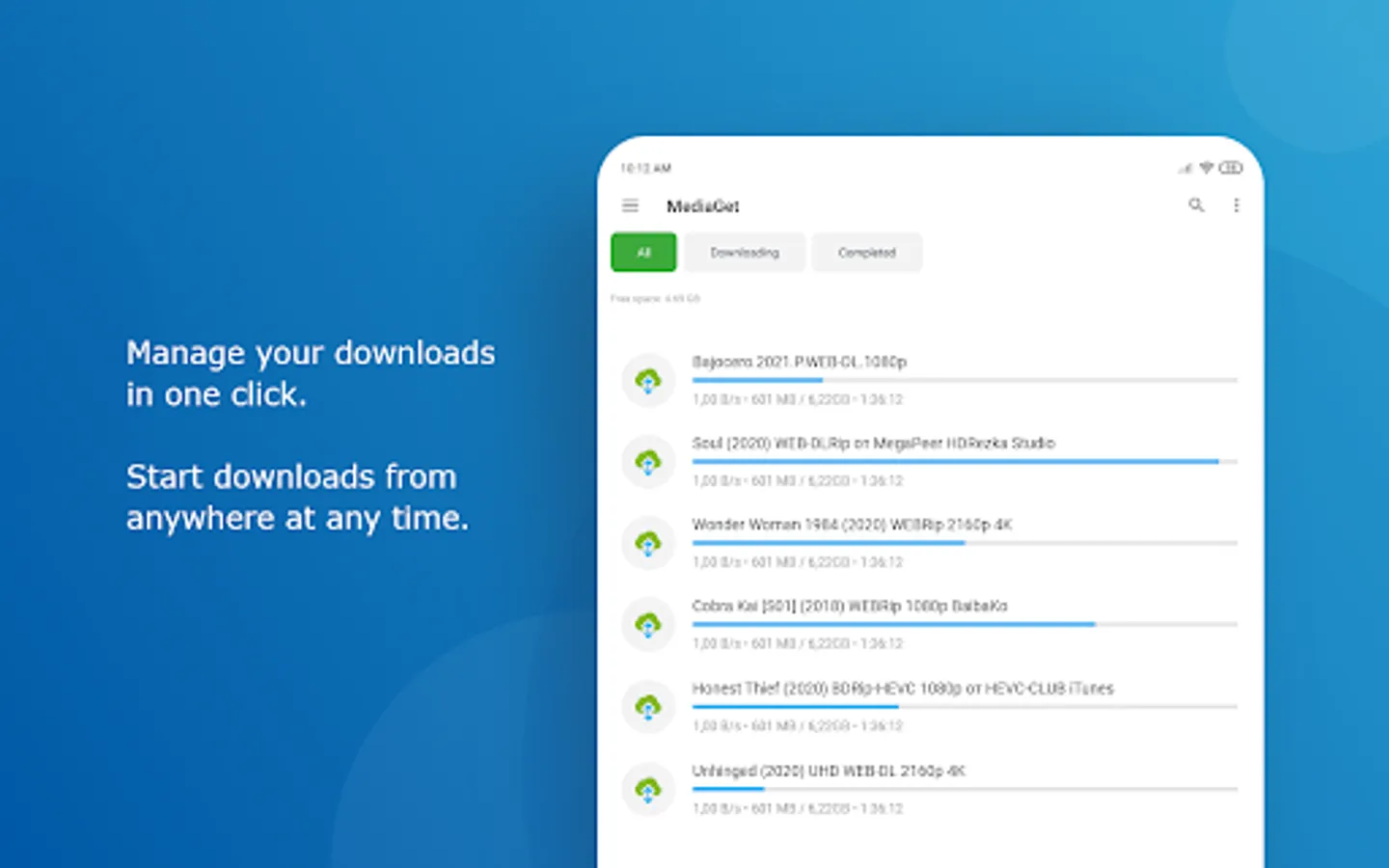Viewport: 1389px width, 868px height.
Task: Open the three-dot overflow menu
Action: click(1237, 205)
